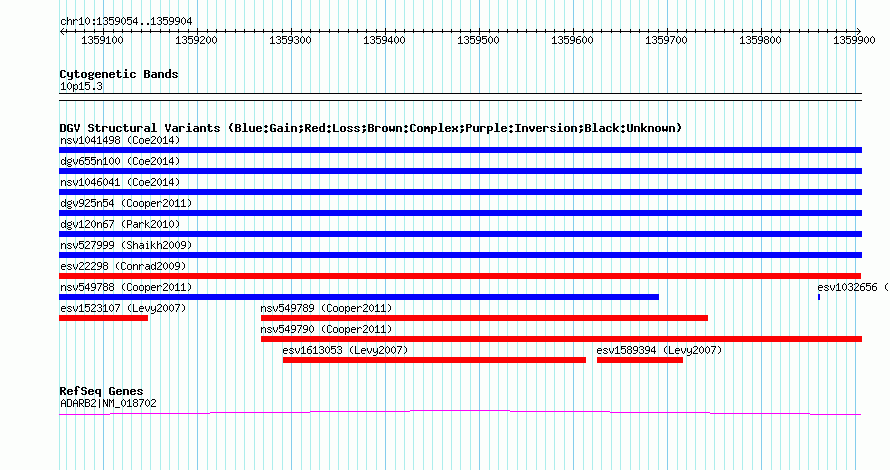Open the esv1589394 (Levy2007) loss bar
Image resolution: width=890 pixels, height=470 pixels.
(640, 360)
